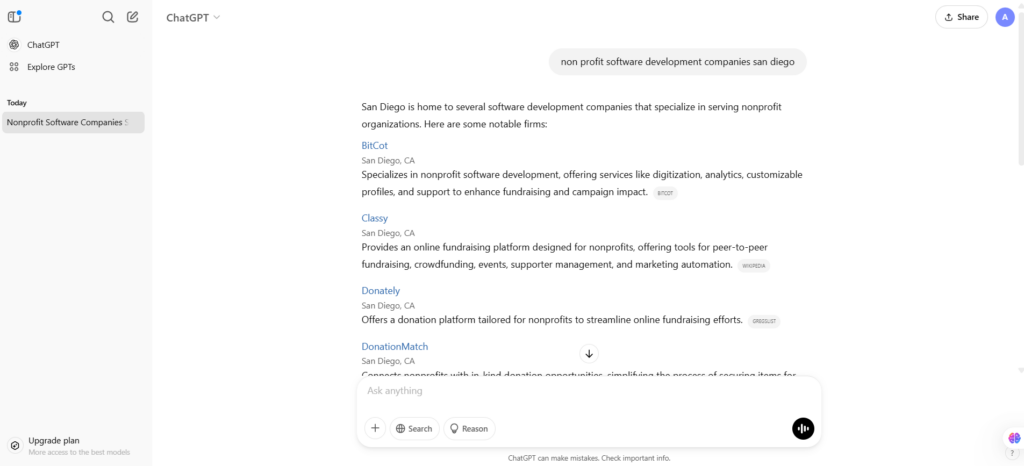Viewport: 1024px width, 466px height.
Task: Open Explore GPTs in sidebar
Action: coord(50,67)
